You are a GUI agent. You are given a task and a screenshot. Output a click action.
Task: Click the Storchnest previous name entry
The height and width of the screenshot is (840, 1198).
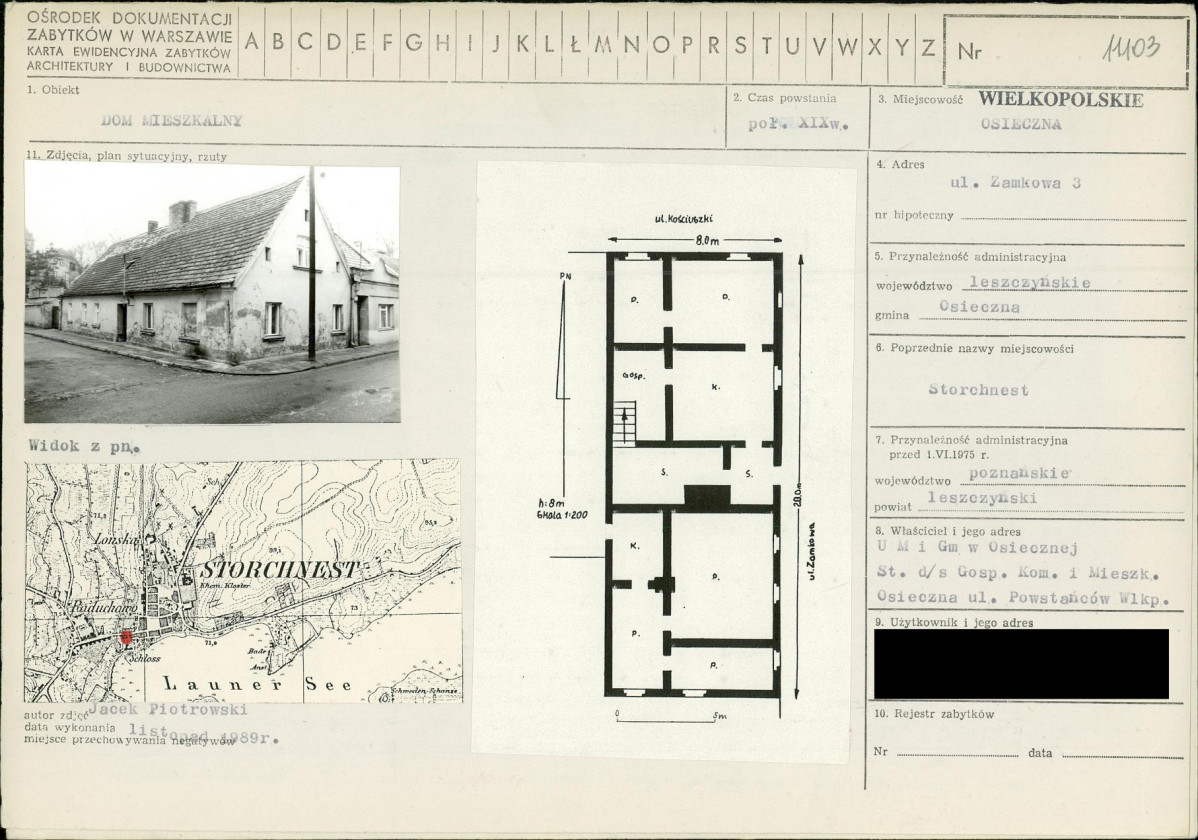tap(978, 390)
